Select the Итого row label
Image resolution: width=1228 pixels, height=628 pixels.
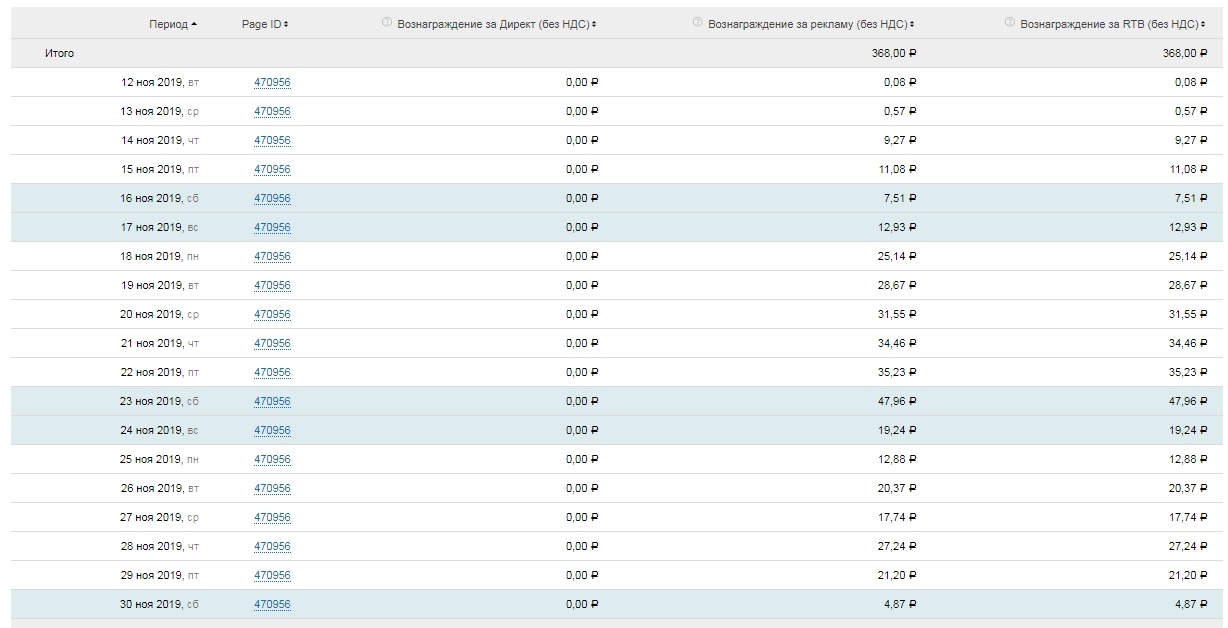59,53
